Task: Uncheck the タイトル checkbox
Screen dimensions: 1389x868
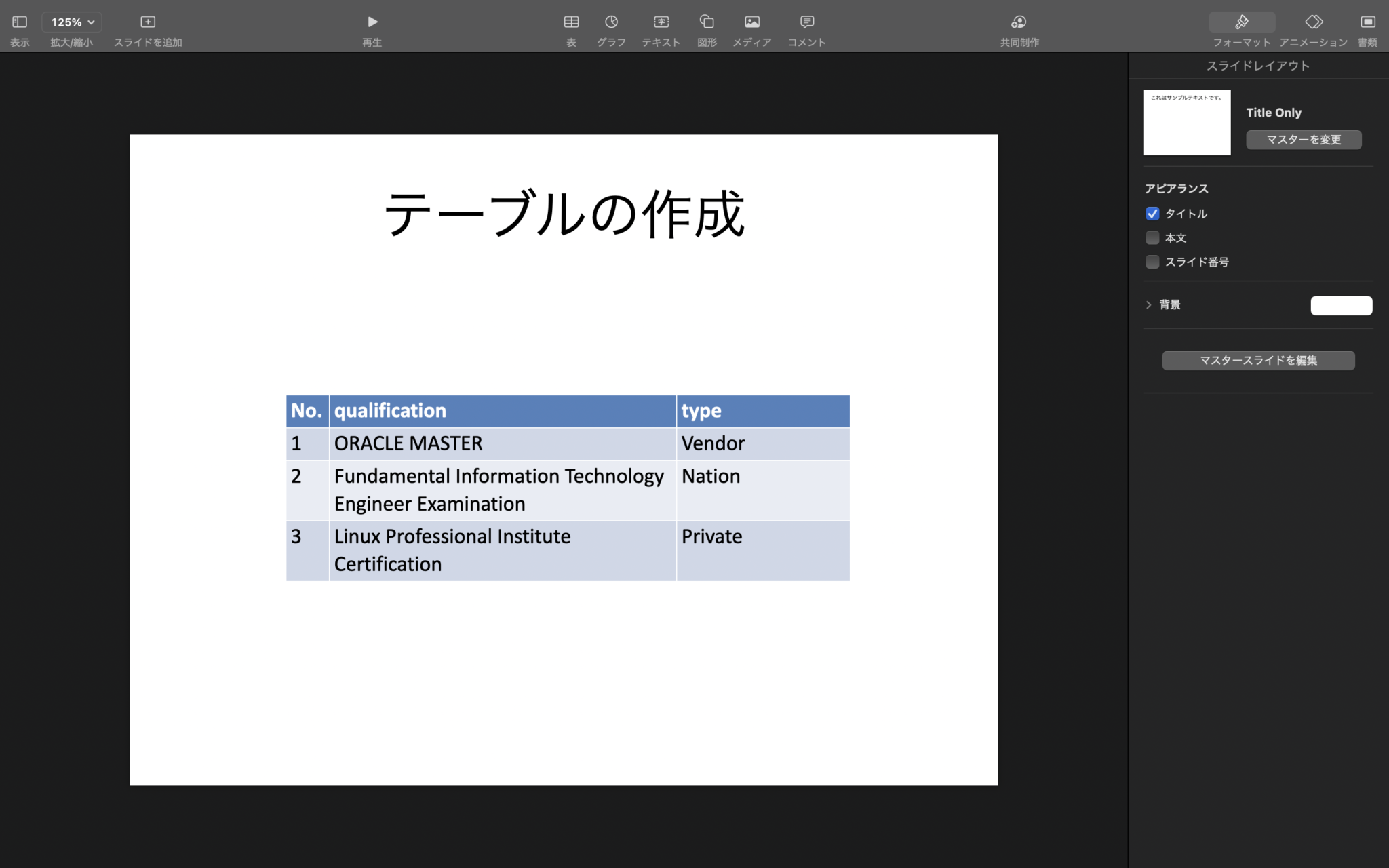Action: click(1152, 214)
